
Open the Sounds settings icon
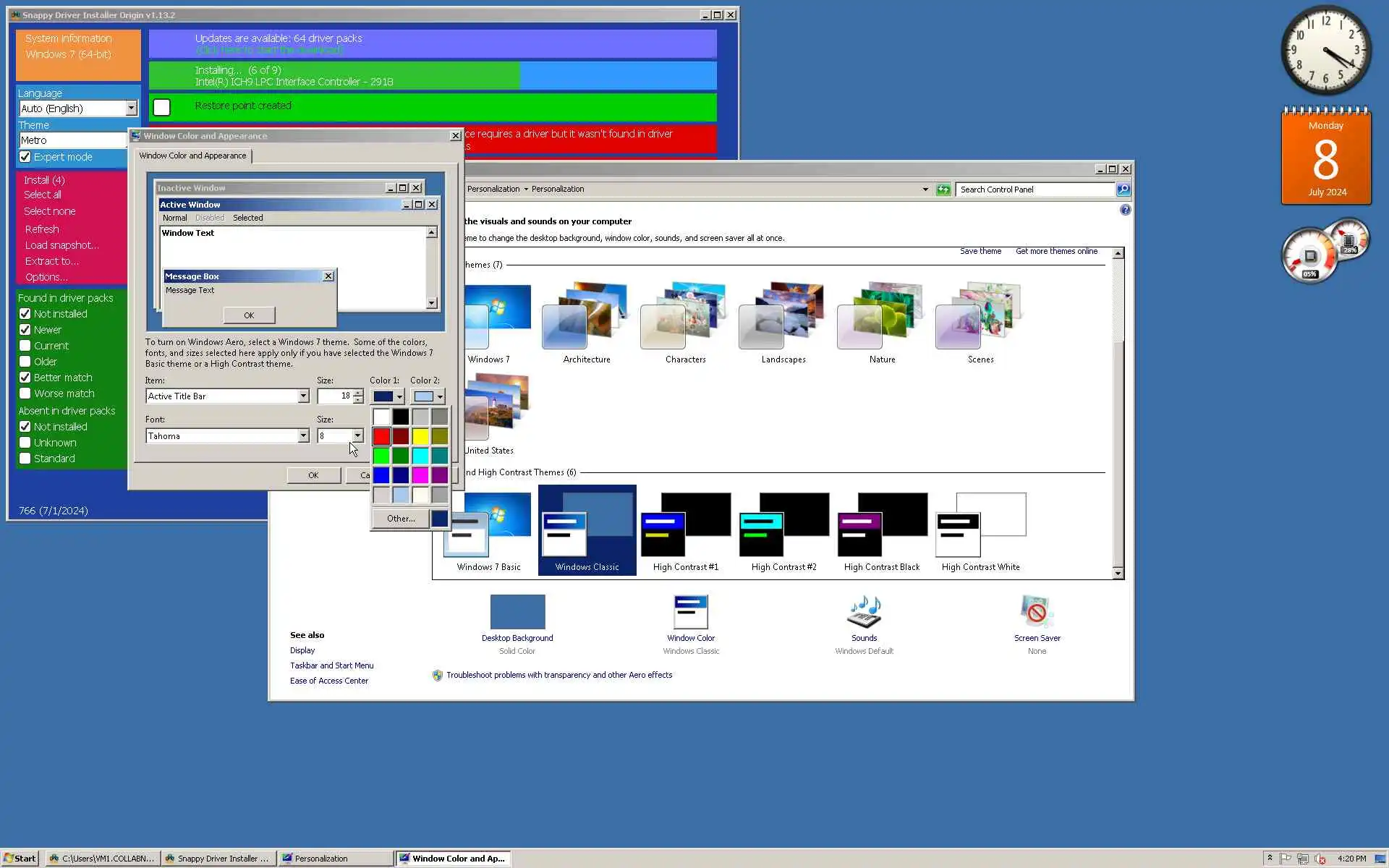[x=864, y=612]
